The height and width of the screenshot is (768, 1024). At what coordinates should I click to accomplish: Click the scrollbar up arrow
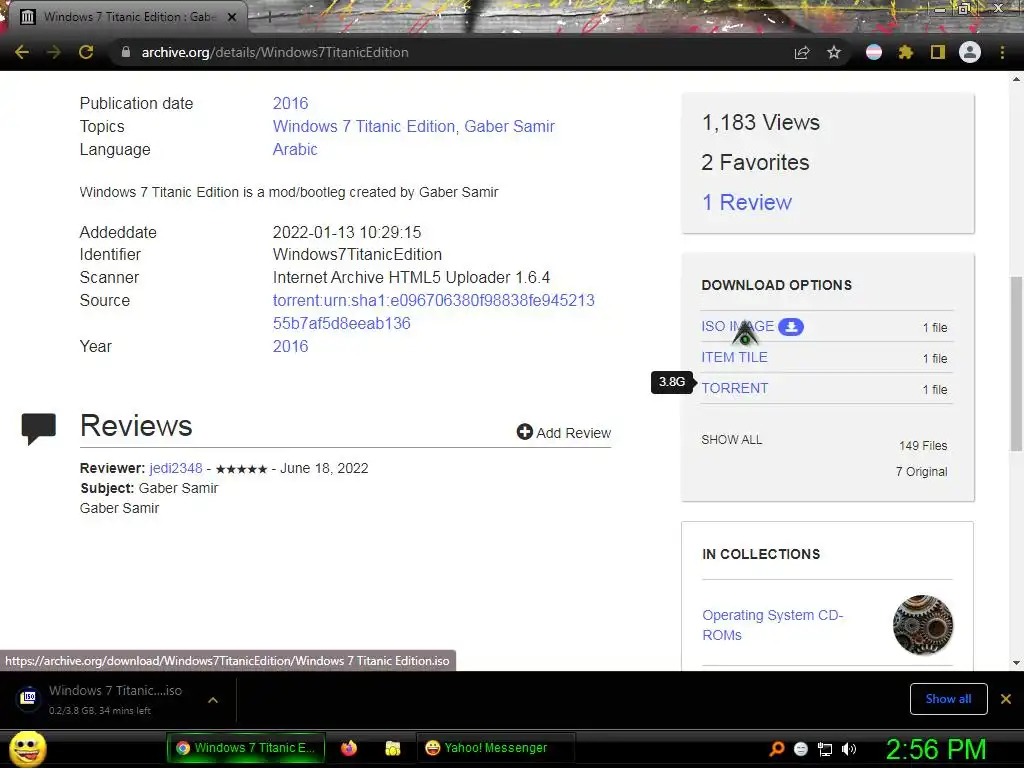(1016, 79)
